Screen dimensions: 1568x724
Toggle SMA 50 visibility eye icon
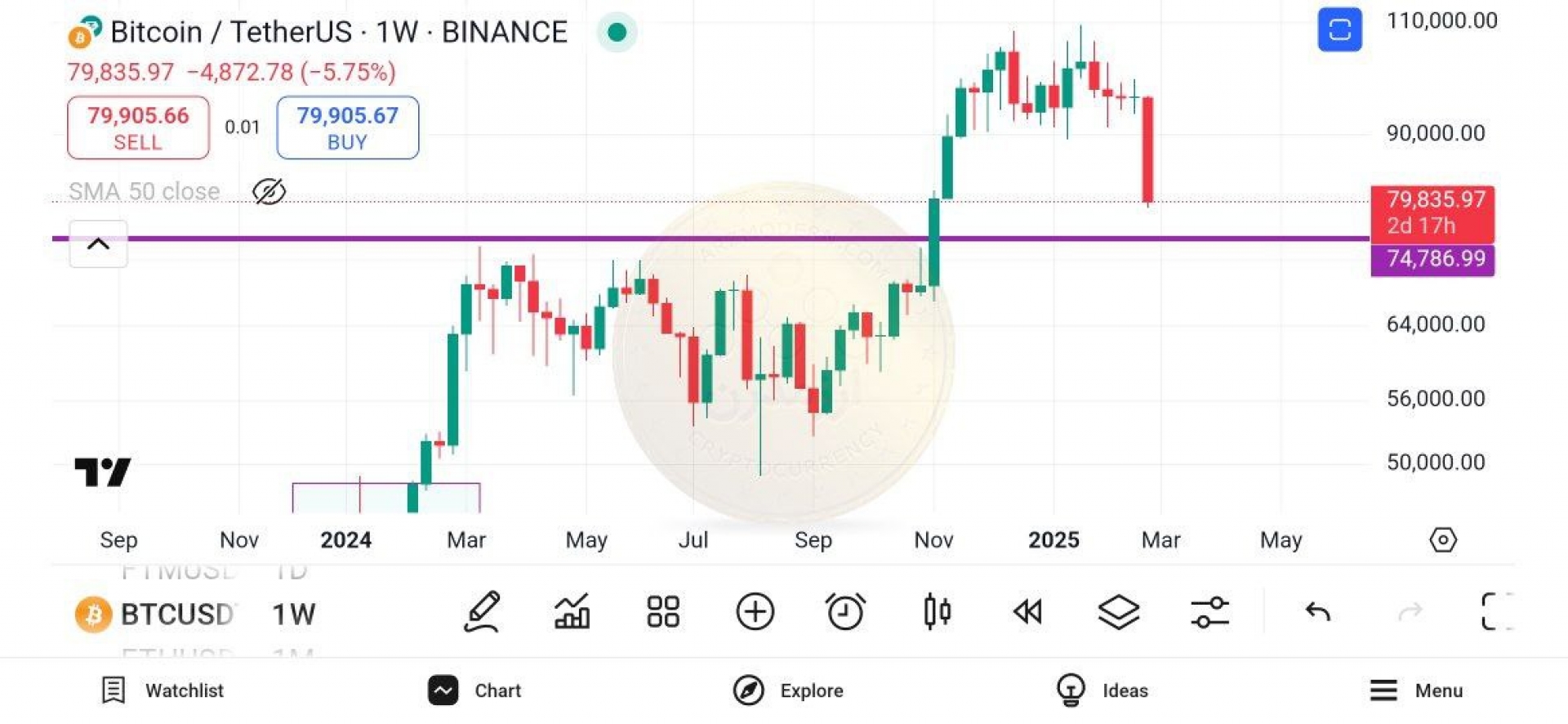(269, 192)
